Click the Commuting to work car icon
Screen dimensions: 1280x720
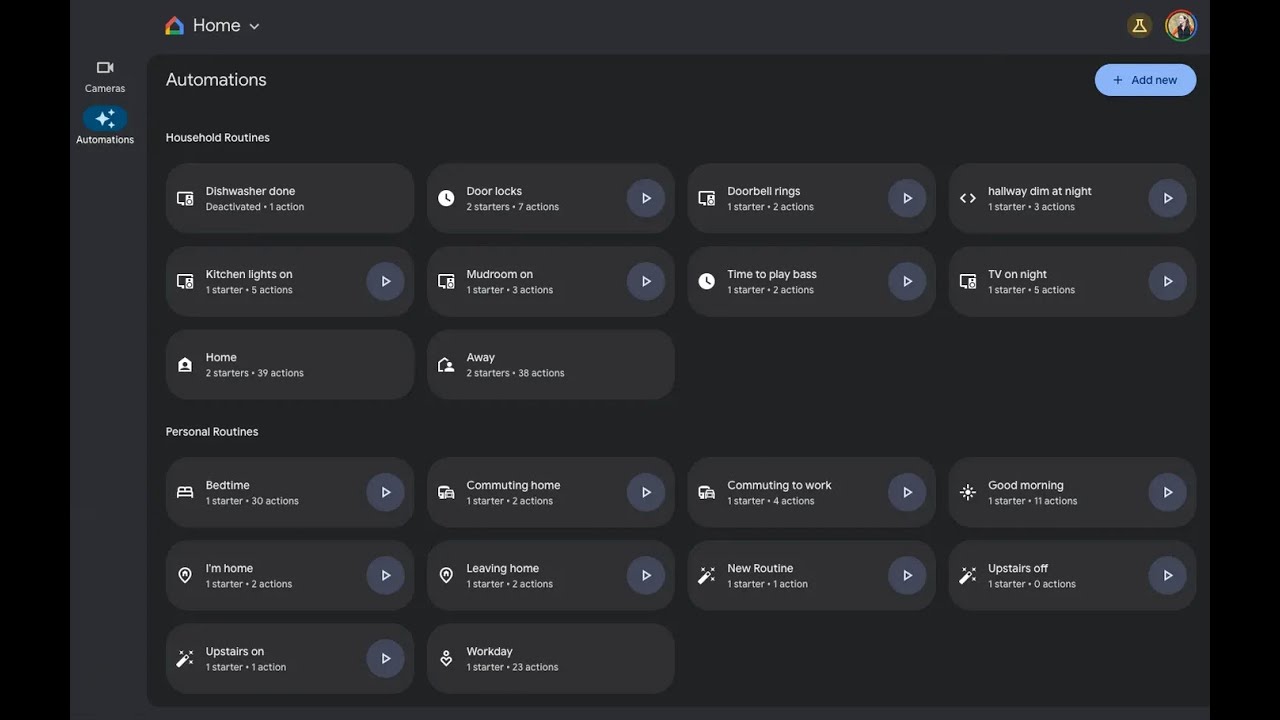coord(706,492)
